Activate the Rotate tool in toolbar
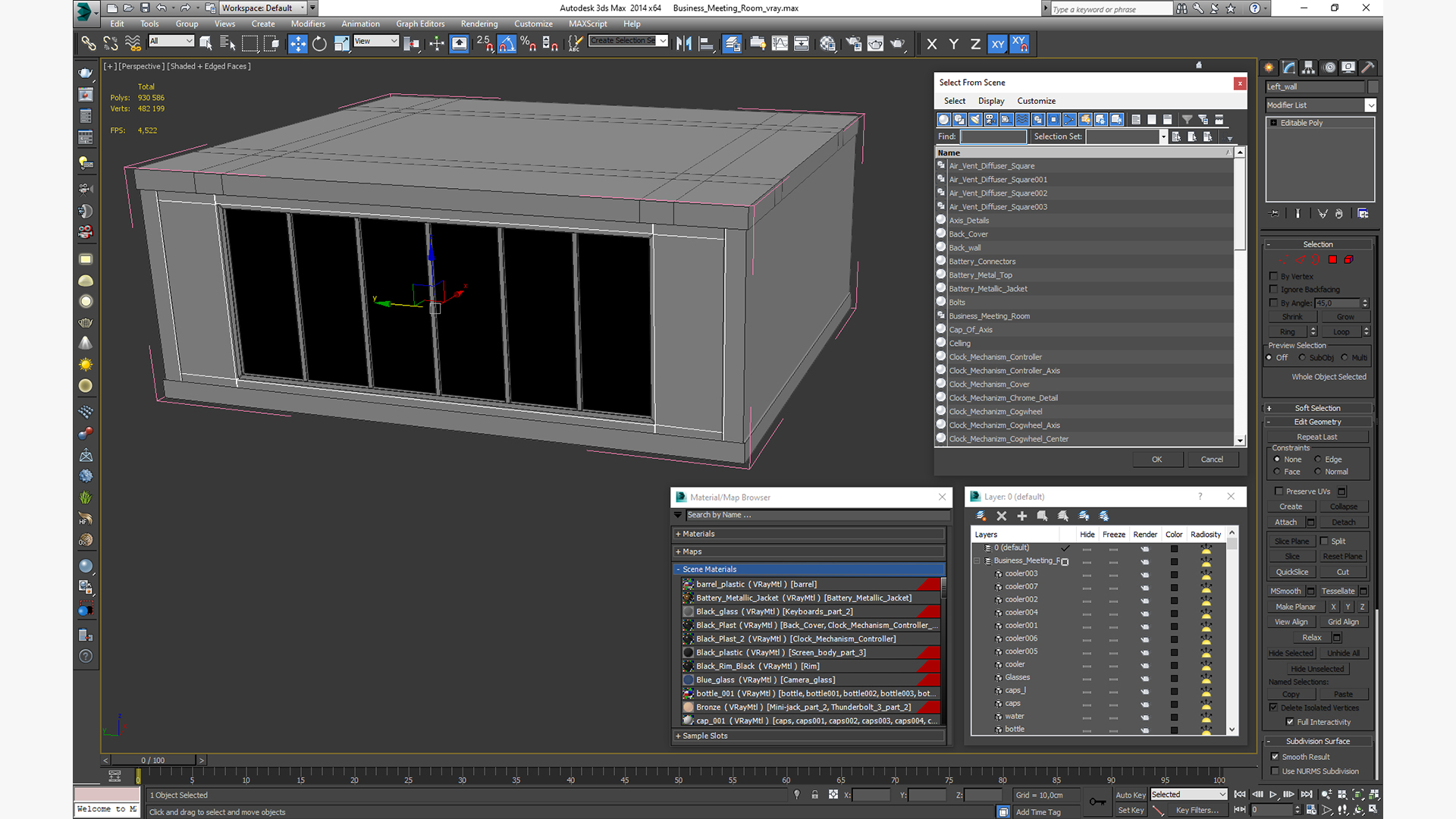 click(319, 43)
